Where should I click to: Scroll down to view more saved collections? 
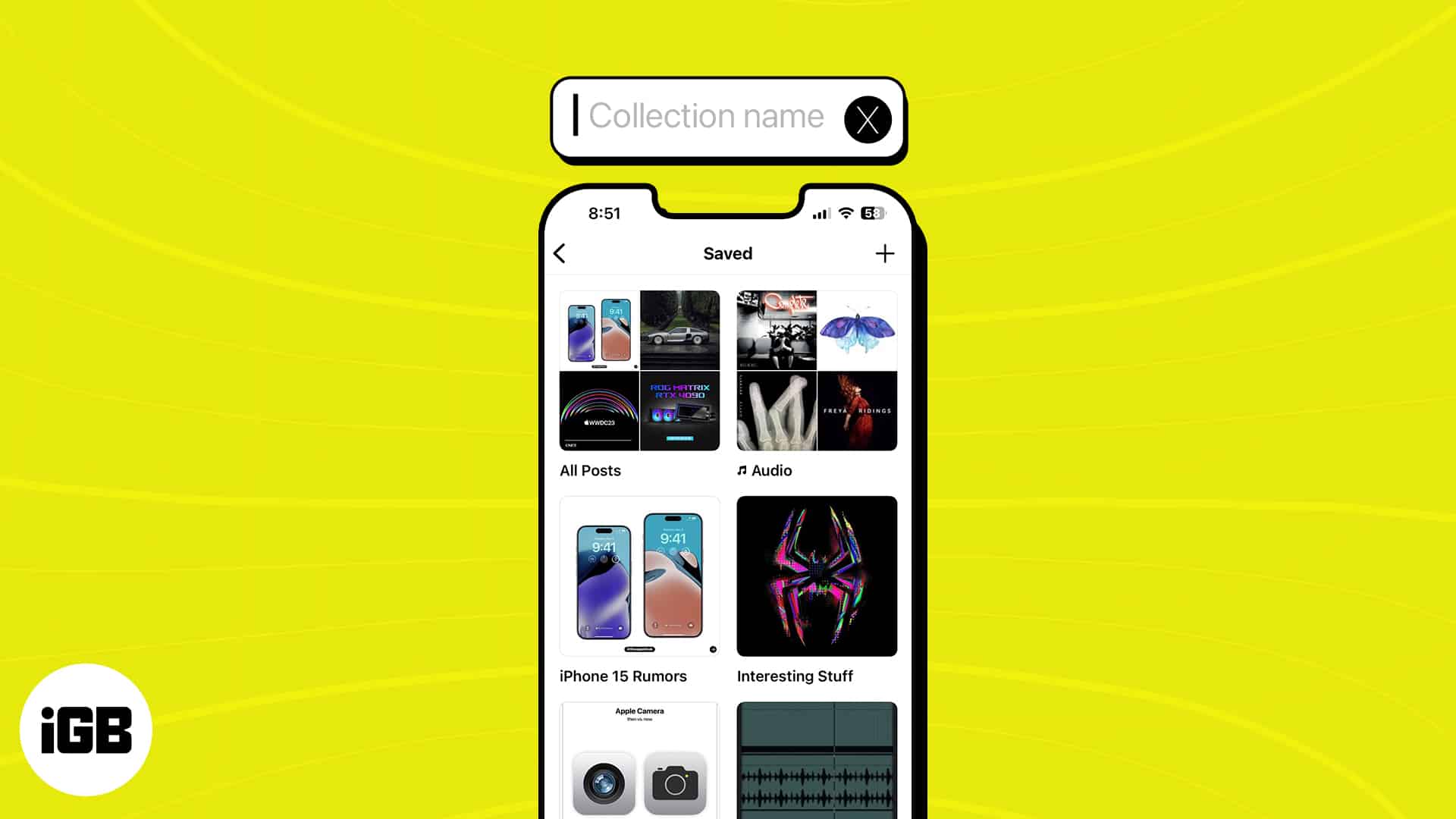728,760
